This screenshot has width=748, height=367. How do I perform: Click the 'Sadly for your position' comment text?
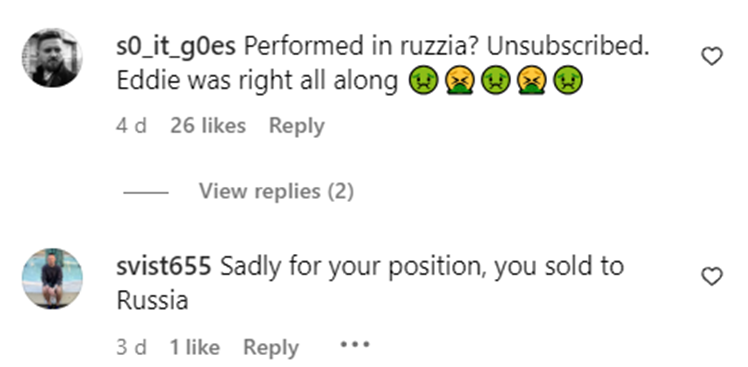click(x=371, y=283)
